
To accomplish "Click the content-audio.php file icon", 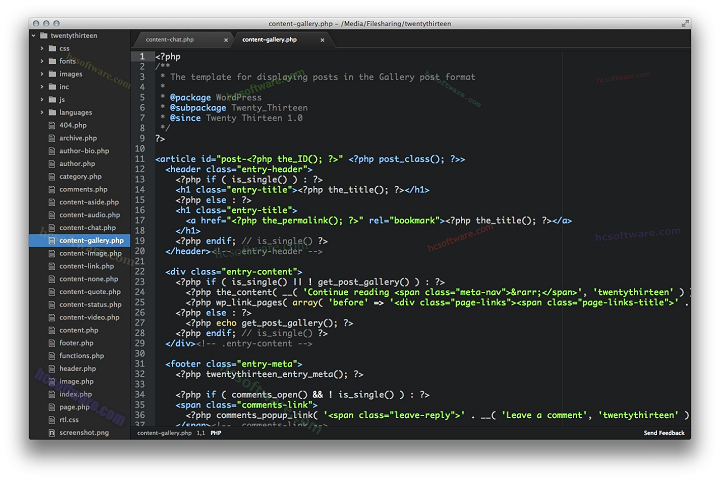I will click(x=52, y=215).
